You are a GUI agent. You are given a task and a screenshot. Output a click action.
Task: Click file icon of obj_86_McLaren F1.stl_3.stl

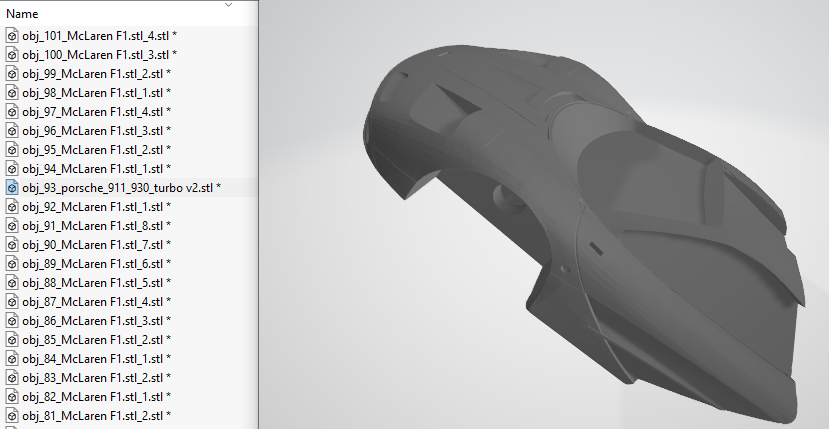pos(12,321)
